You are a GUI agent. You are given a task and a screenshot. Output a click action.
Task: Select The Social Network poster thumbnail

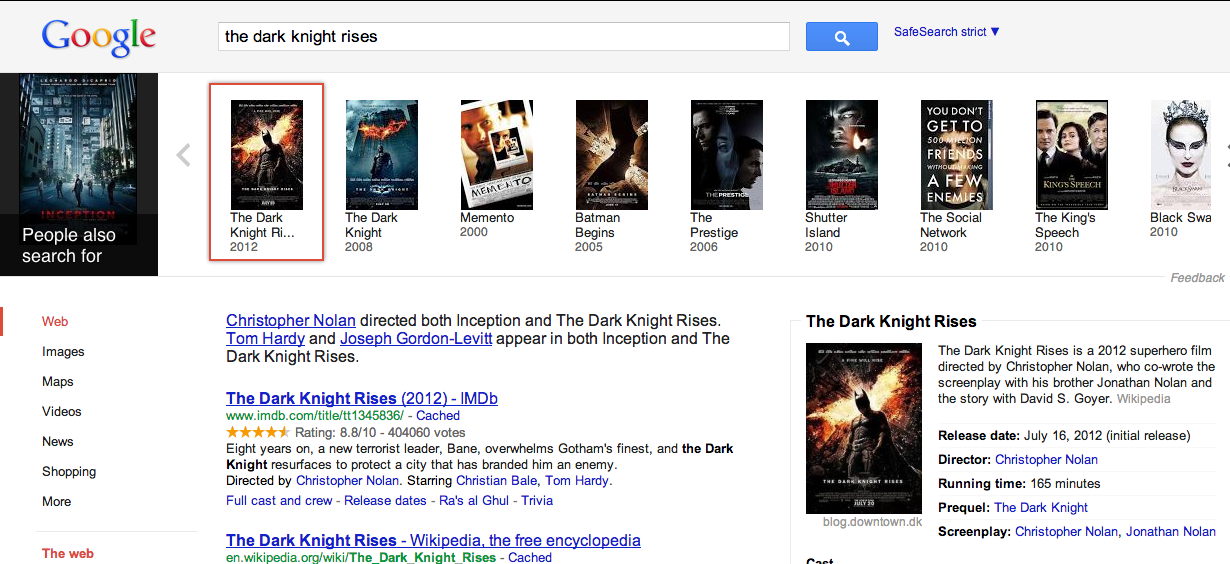[x=956, y=155]
